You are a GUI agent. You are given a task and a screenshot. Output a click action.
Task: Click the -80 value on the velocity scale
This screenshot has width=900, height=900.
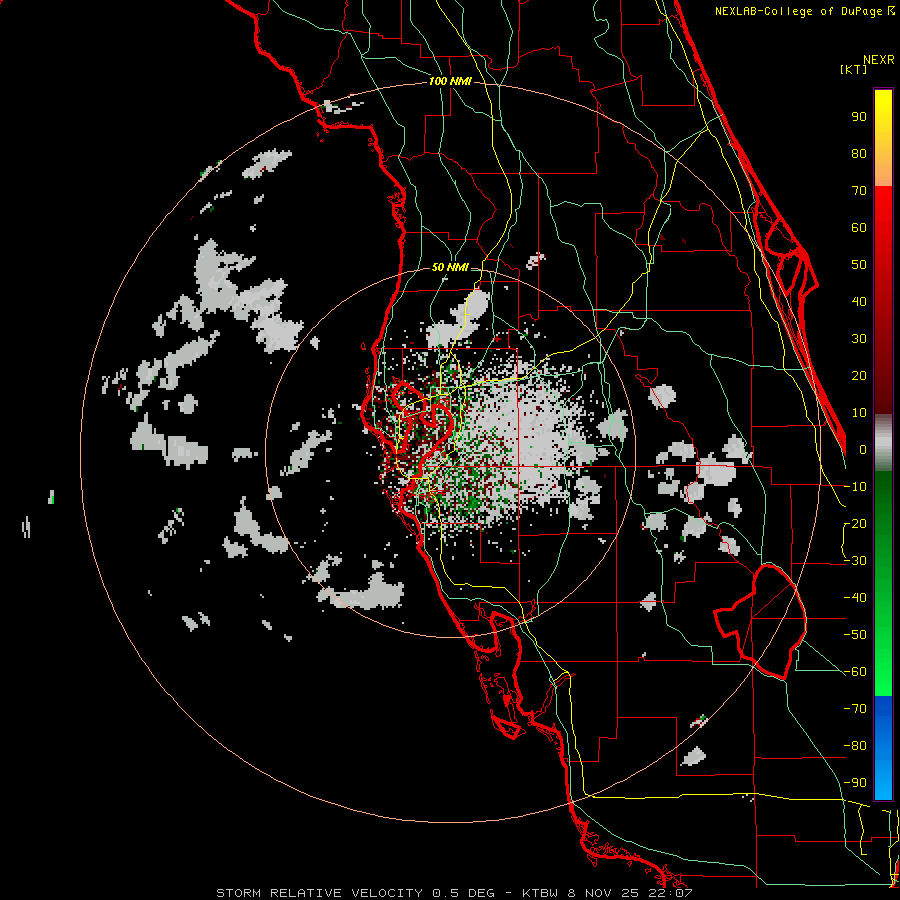pyautogui.click(x=855, y=746)
